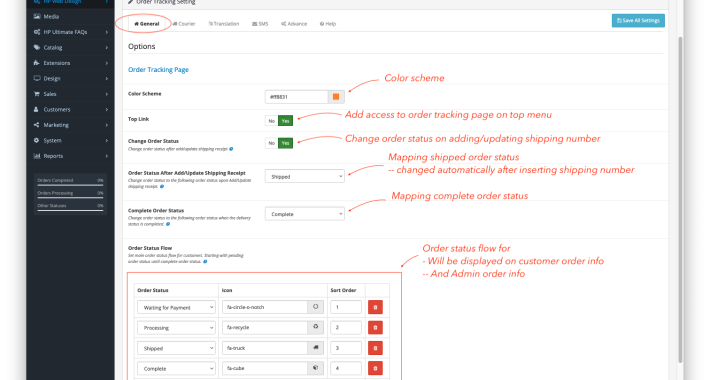Click help icon under Complete Order Status description
The image size is (710, 380).
coord(168,224)
